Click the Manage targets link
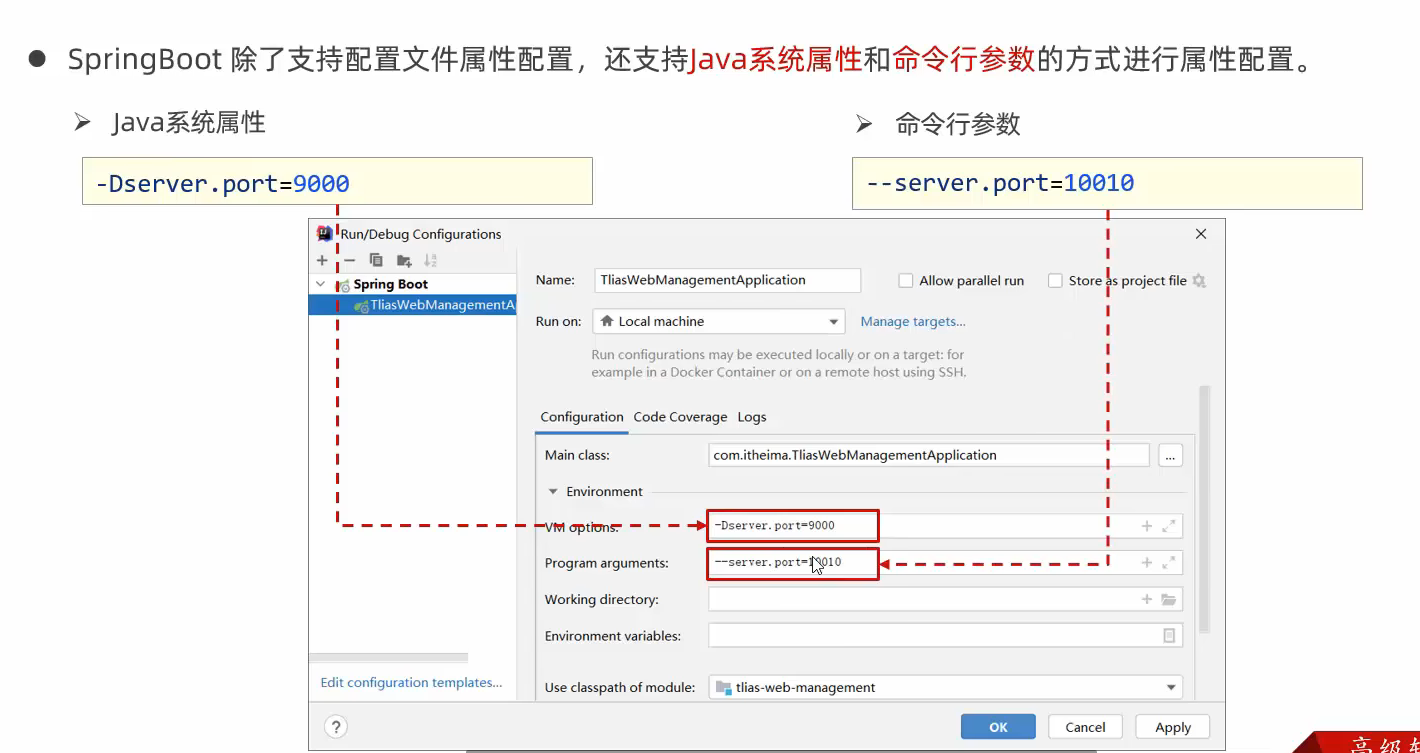The width and height of the screenshot is (1420, 753). pyautogui.click(x=913, y=321)
